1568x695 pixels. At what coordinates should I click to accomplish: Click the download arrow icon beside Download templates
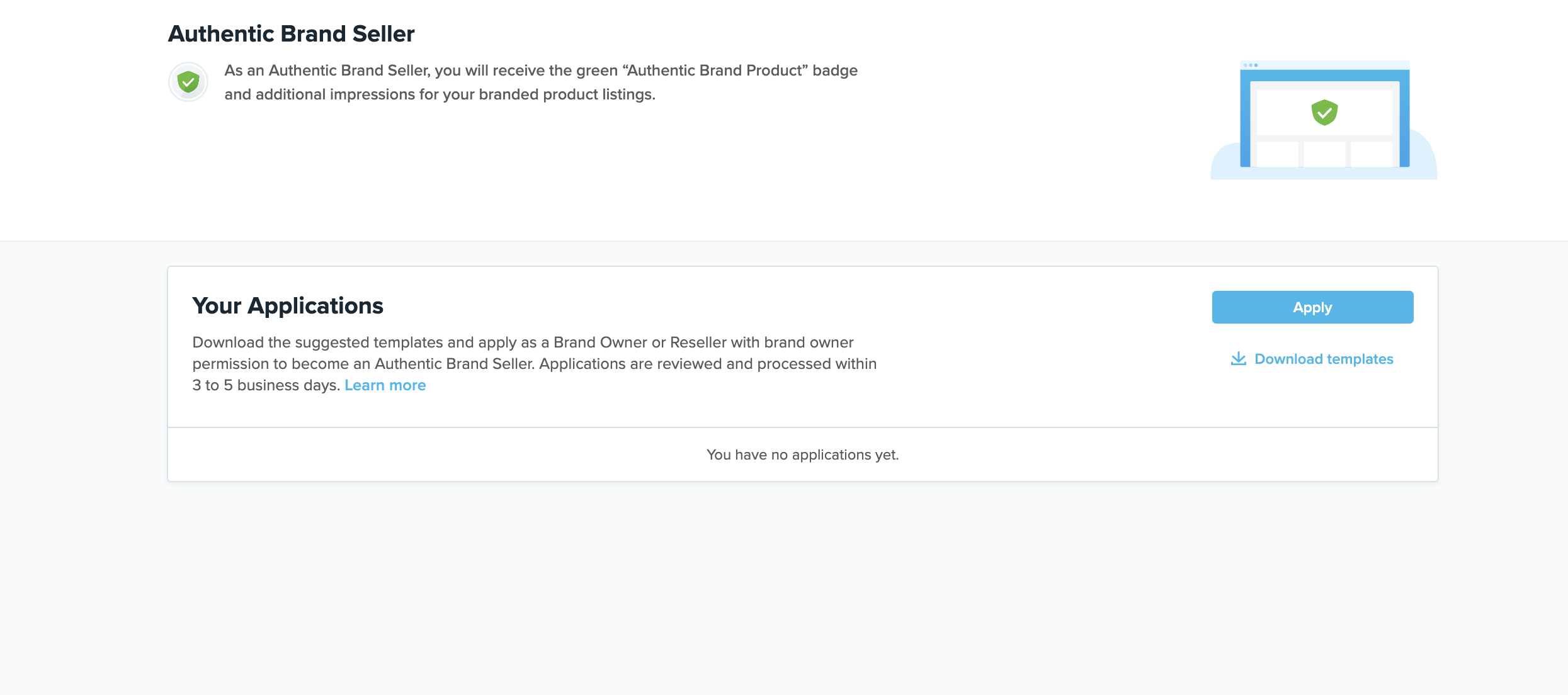[1239, 358]
